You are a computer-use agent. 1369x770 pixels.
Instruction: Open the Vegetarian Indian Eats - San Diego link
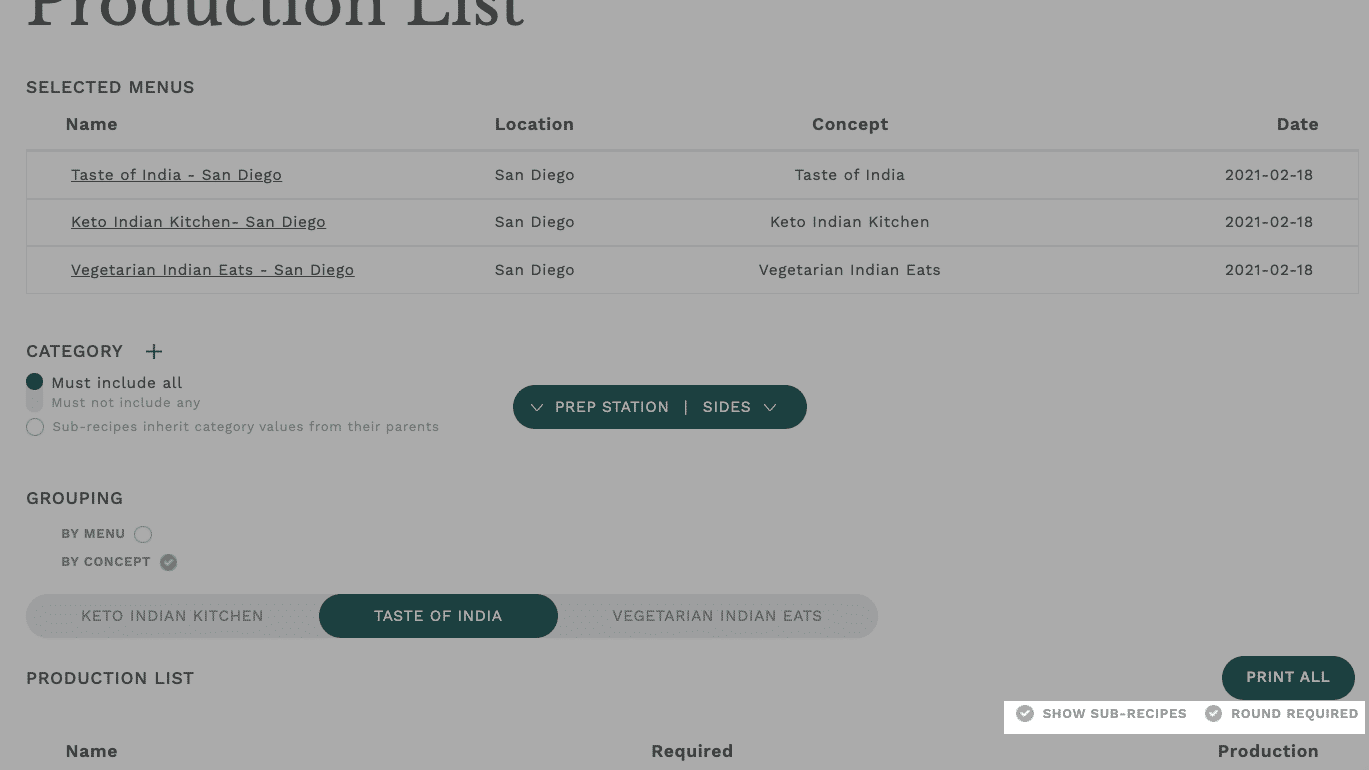coord(212,270)
